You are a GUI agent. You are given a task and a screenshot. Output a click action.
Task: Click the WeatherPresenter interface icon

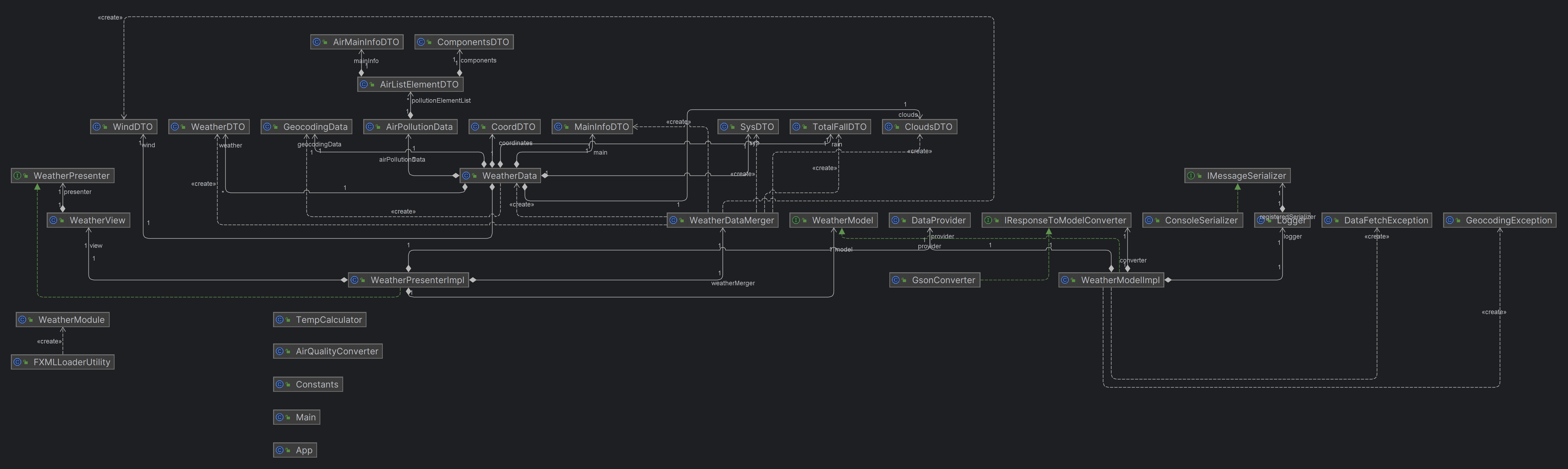coord(18,176)
